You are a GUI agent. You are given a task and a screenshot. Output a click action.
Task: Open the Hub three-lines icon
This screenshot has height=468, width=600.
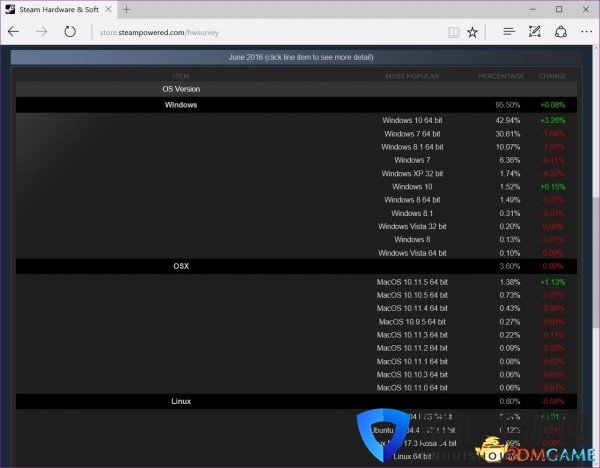point(509,32)
